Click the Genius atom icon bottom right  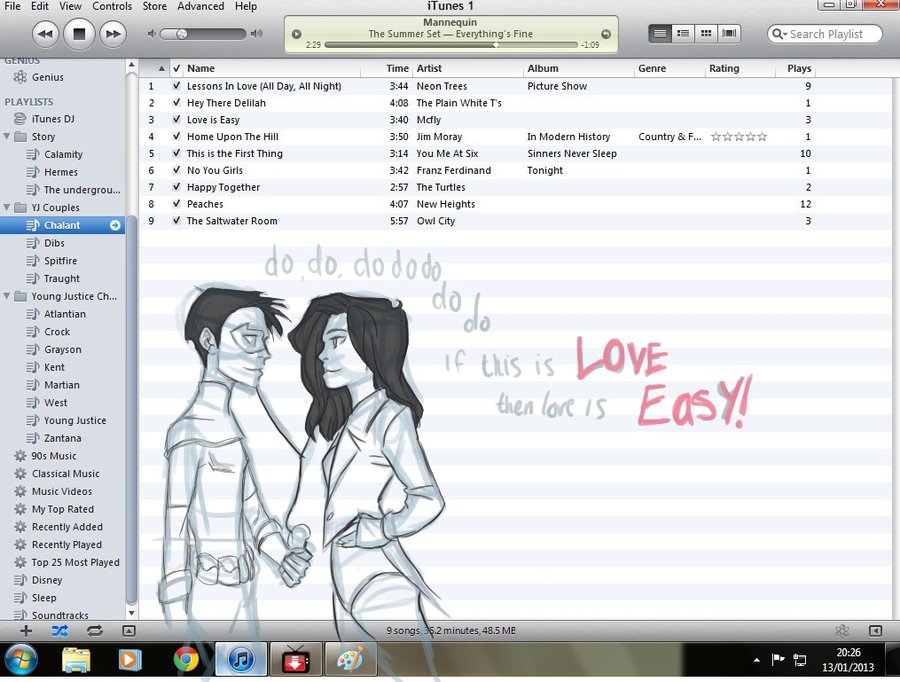coord(842,631)
